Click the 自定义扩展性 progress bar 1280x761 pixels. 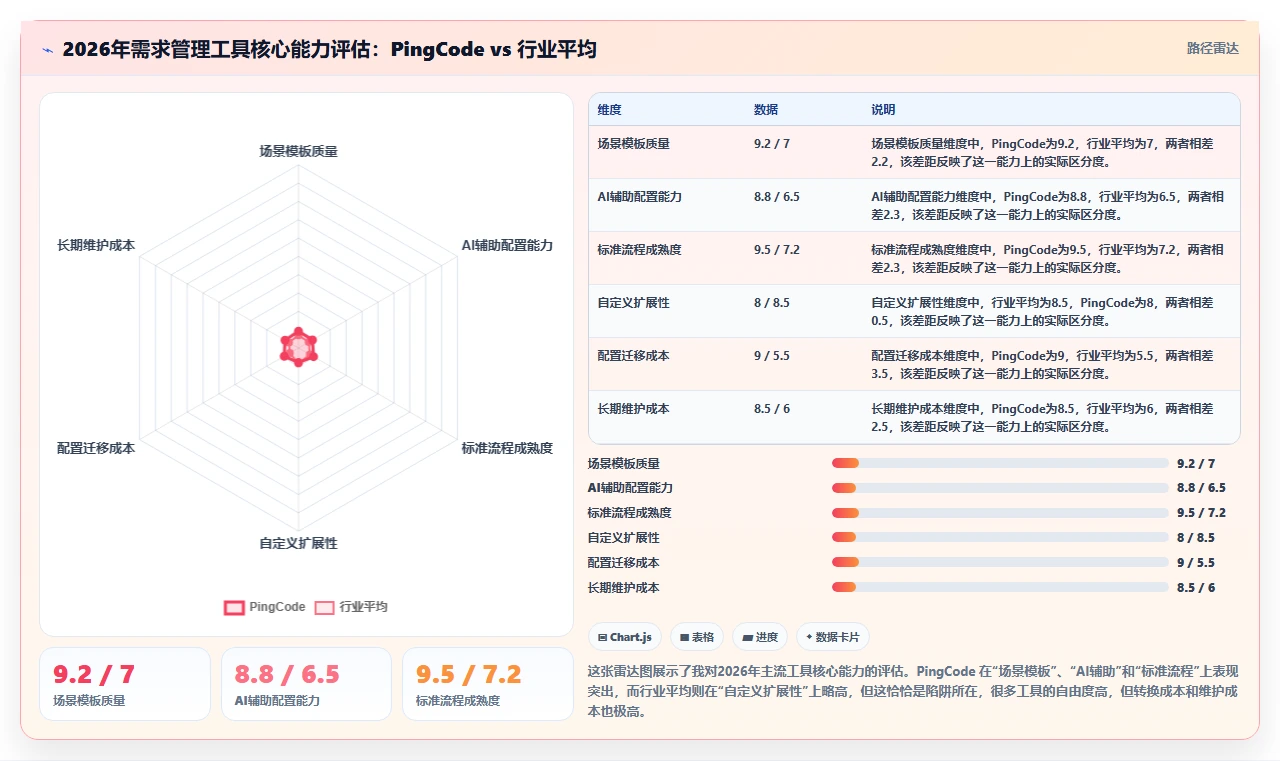coord(1000,538)
